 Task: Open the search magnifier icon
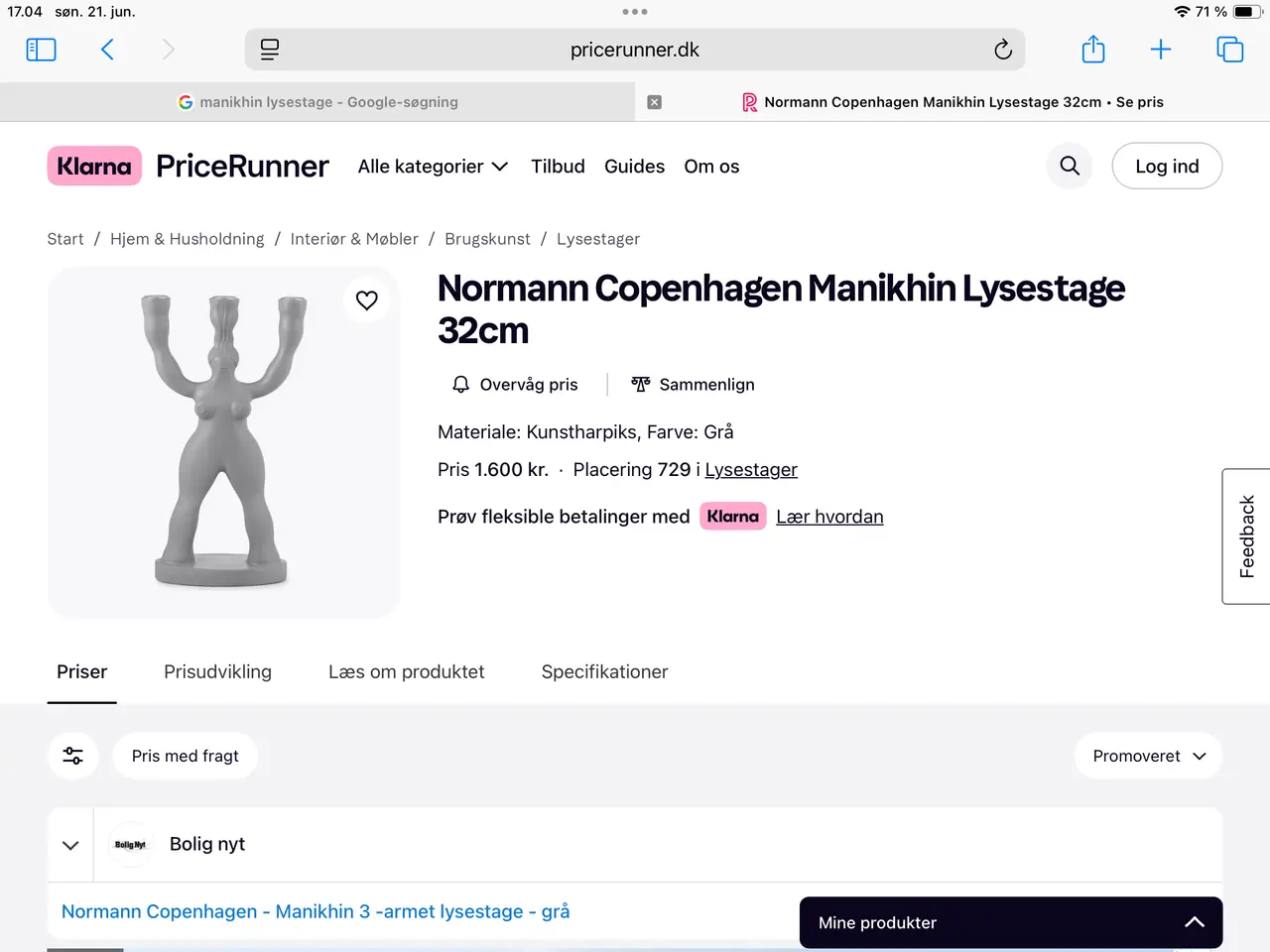point(1070,166)
